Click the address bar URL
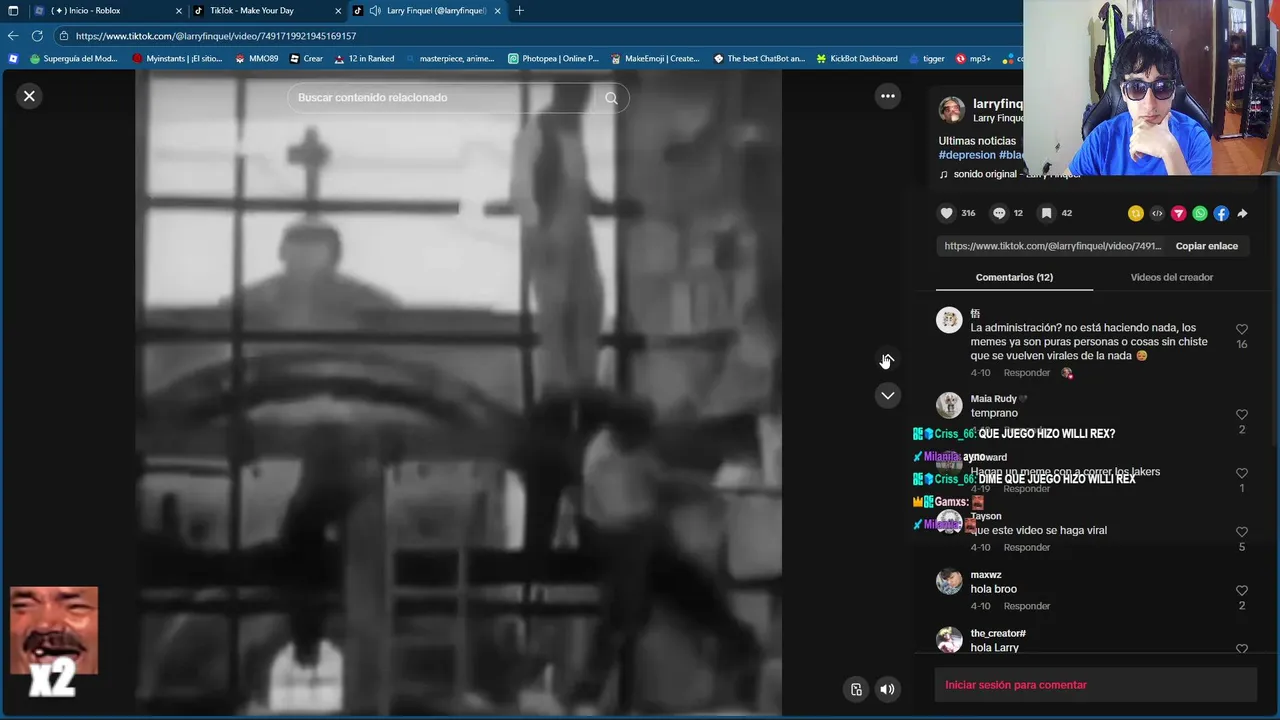 (x=216, y=36)
